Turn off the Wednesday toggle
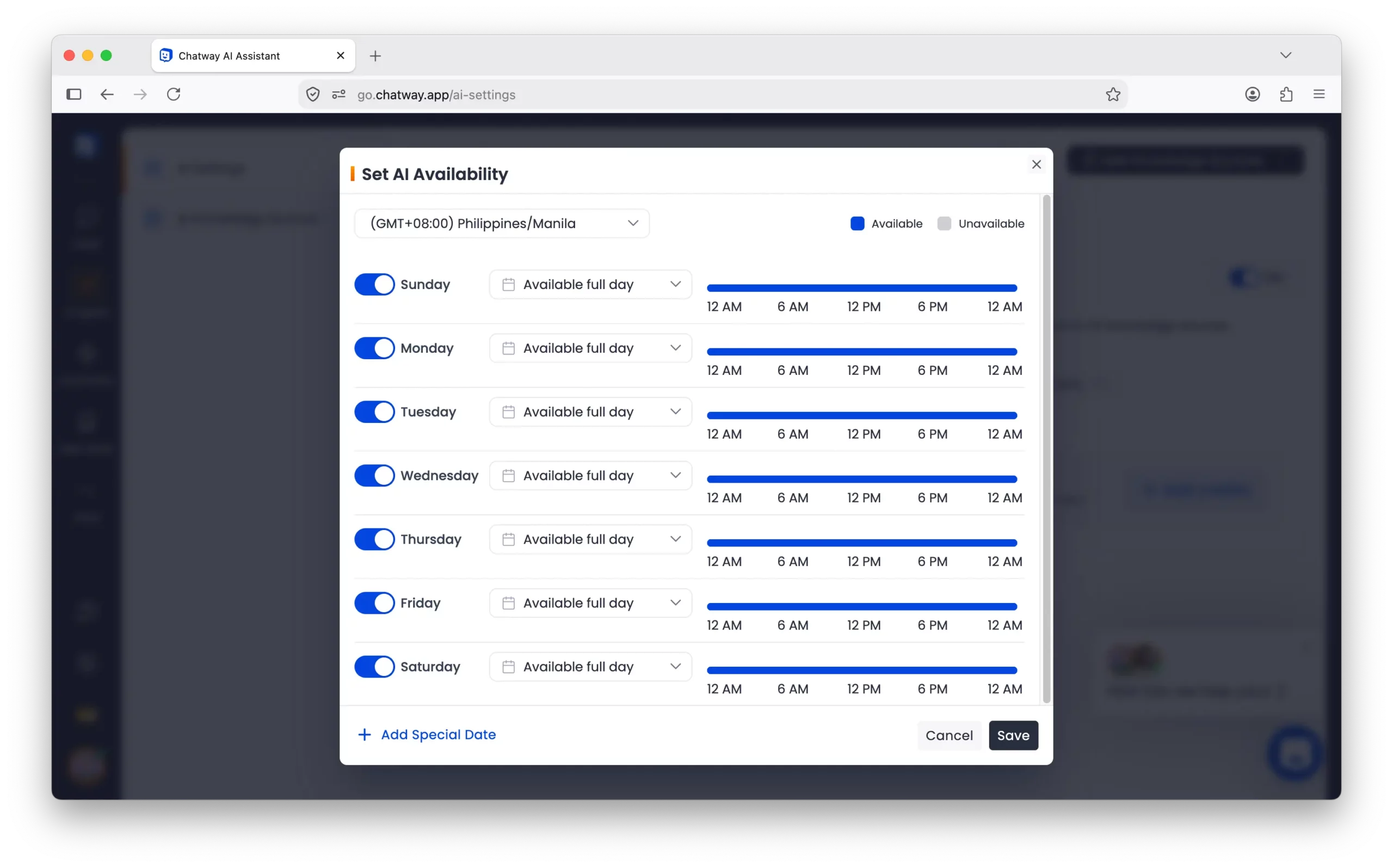Screen dimensions: 1393x868 click(x=374, y=475)
